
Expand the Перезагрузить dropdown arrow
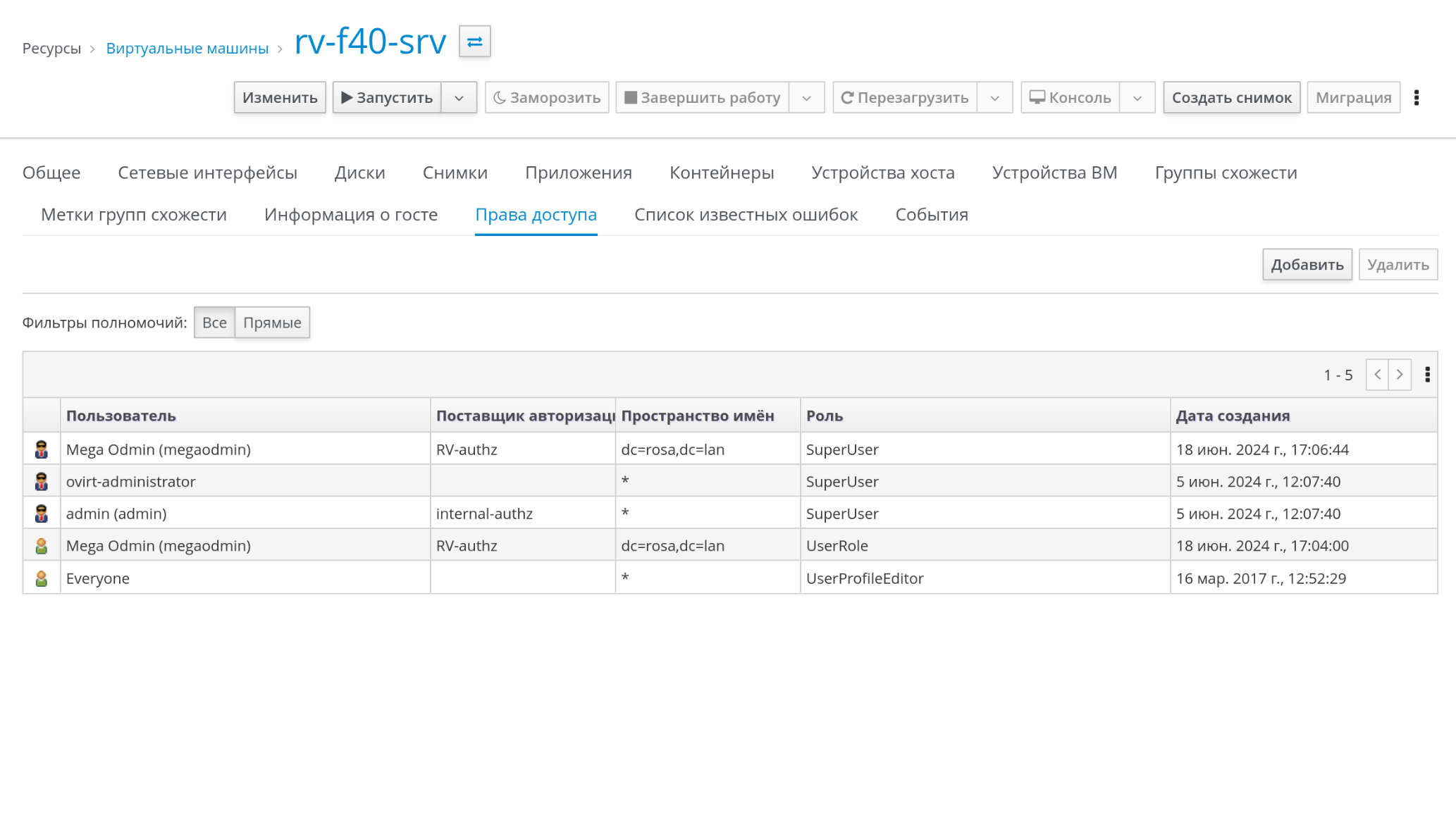click(x=994, y=98)
